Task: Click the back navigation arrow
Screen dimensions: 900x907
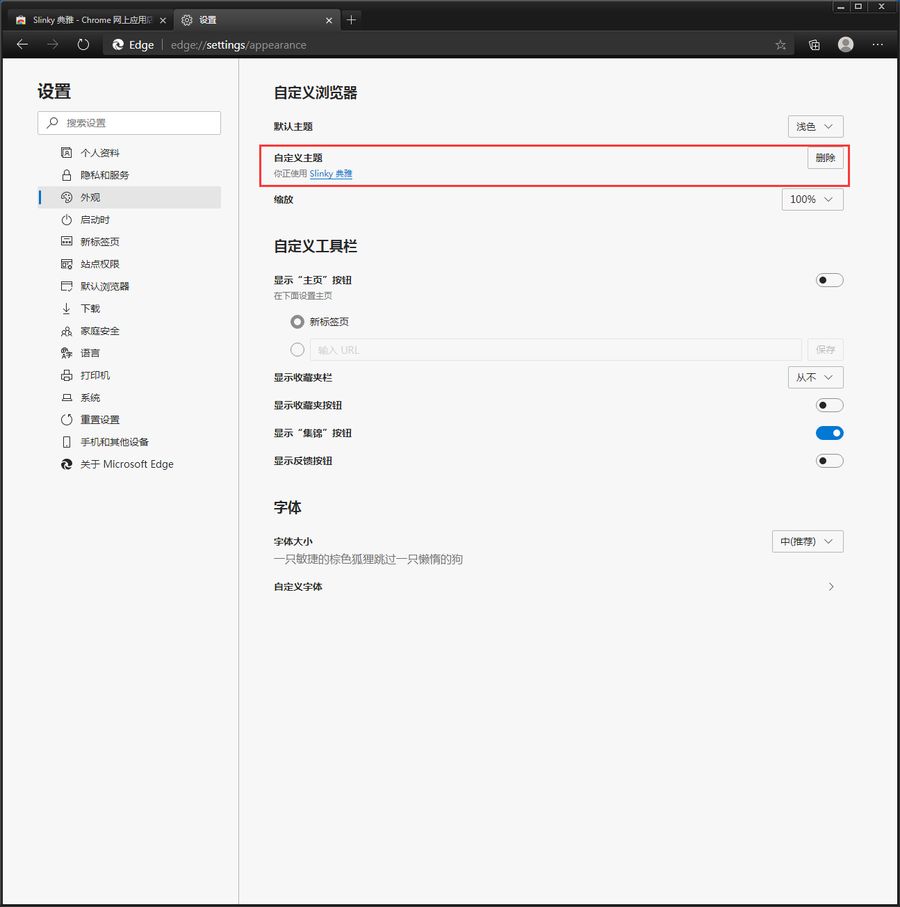Action: click(x=22, y=45)
